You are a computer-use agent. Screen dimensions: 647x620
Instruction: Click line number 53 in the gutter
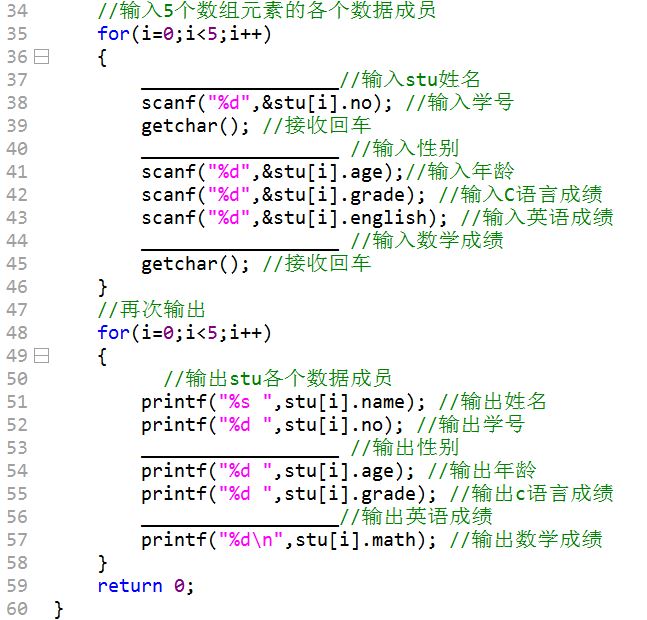[x=17, y=448]
